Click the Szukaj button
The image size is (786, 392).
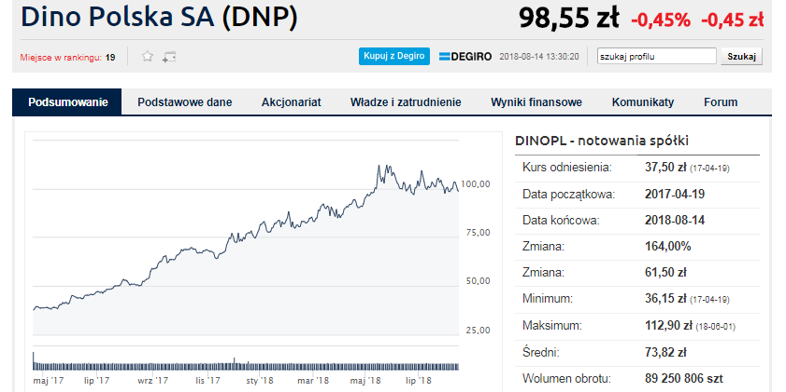(x=741, y=56)
